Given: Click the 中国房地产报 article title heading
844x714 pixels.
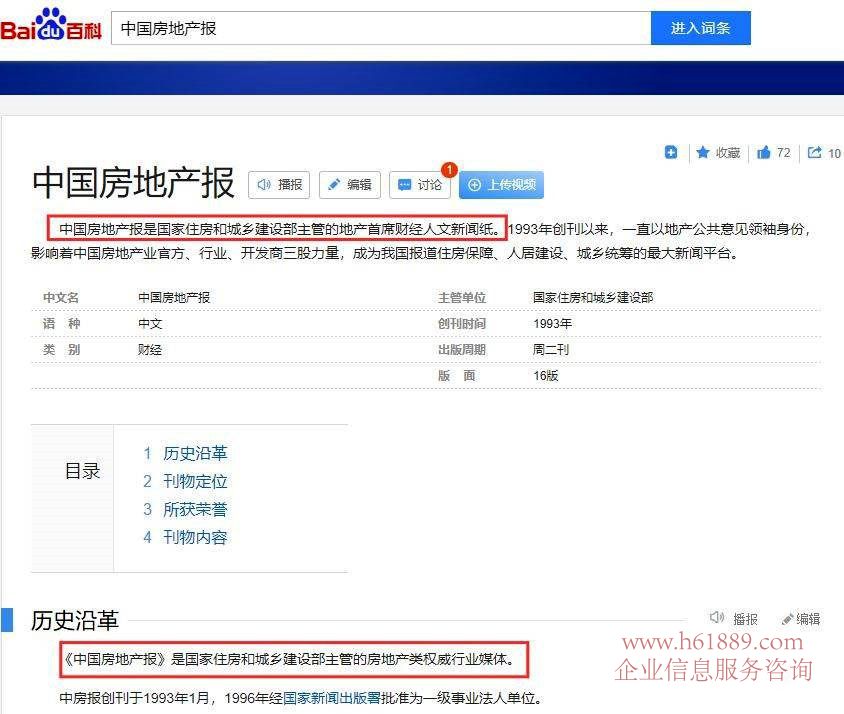Looking at the screenshot, I should click(x=133, y=184).
